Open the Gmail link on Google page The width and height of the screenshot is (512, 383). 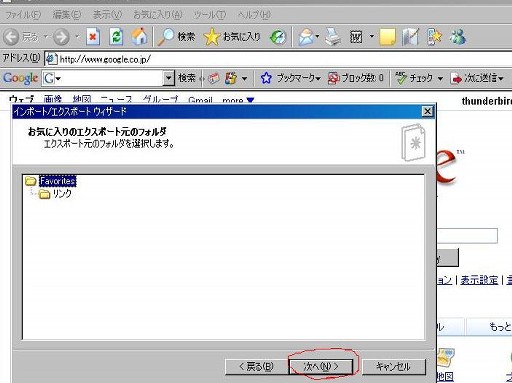pyautogui.click(x=200, y=100)
